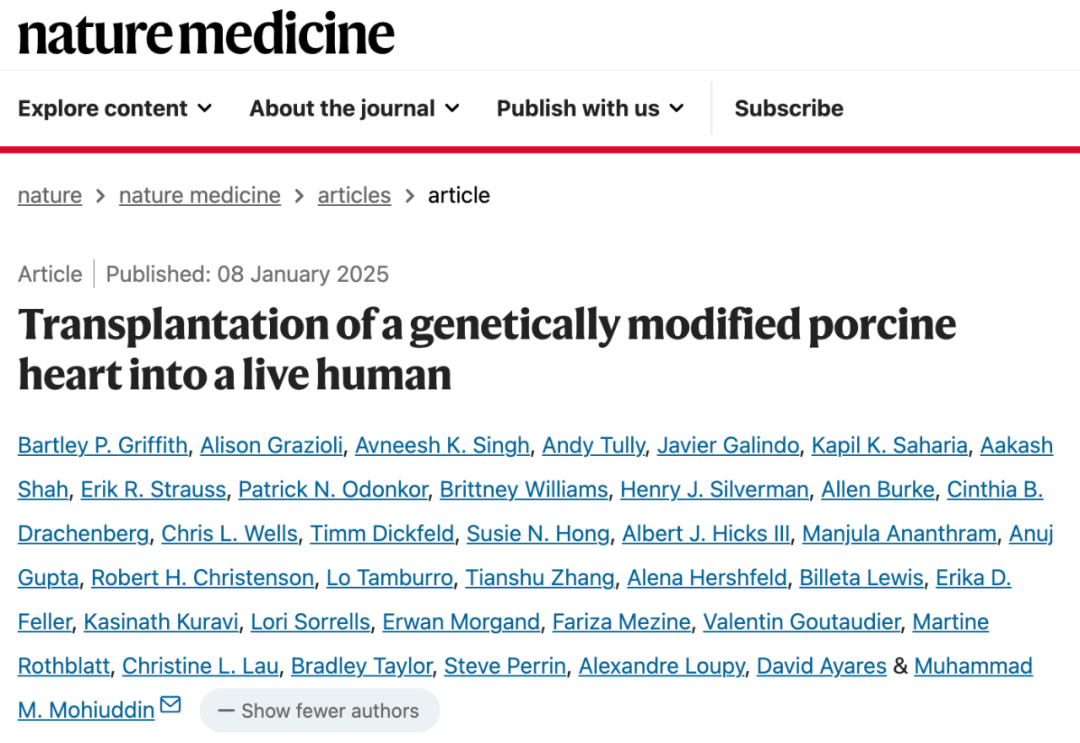
Task: Click author David Ayares link
Action: [x=822, y=666]
